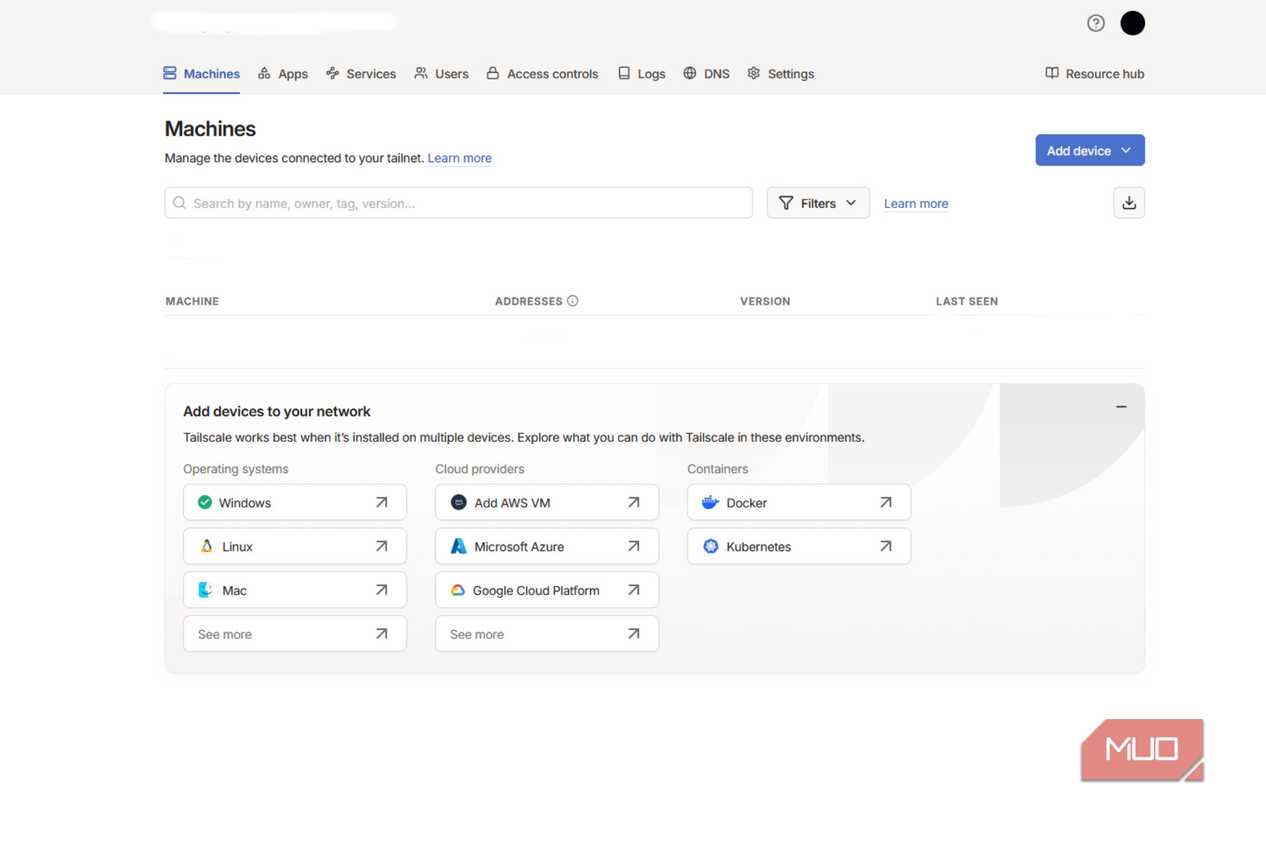Click the Access controls lock icon
Screen dimensions: 1266x844
point(492,73)
